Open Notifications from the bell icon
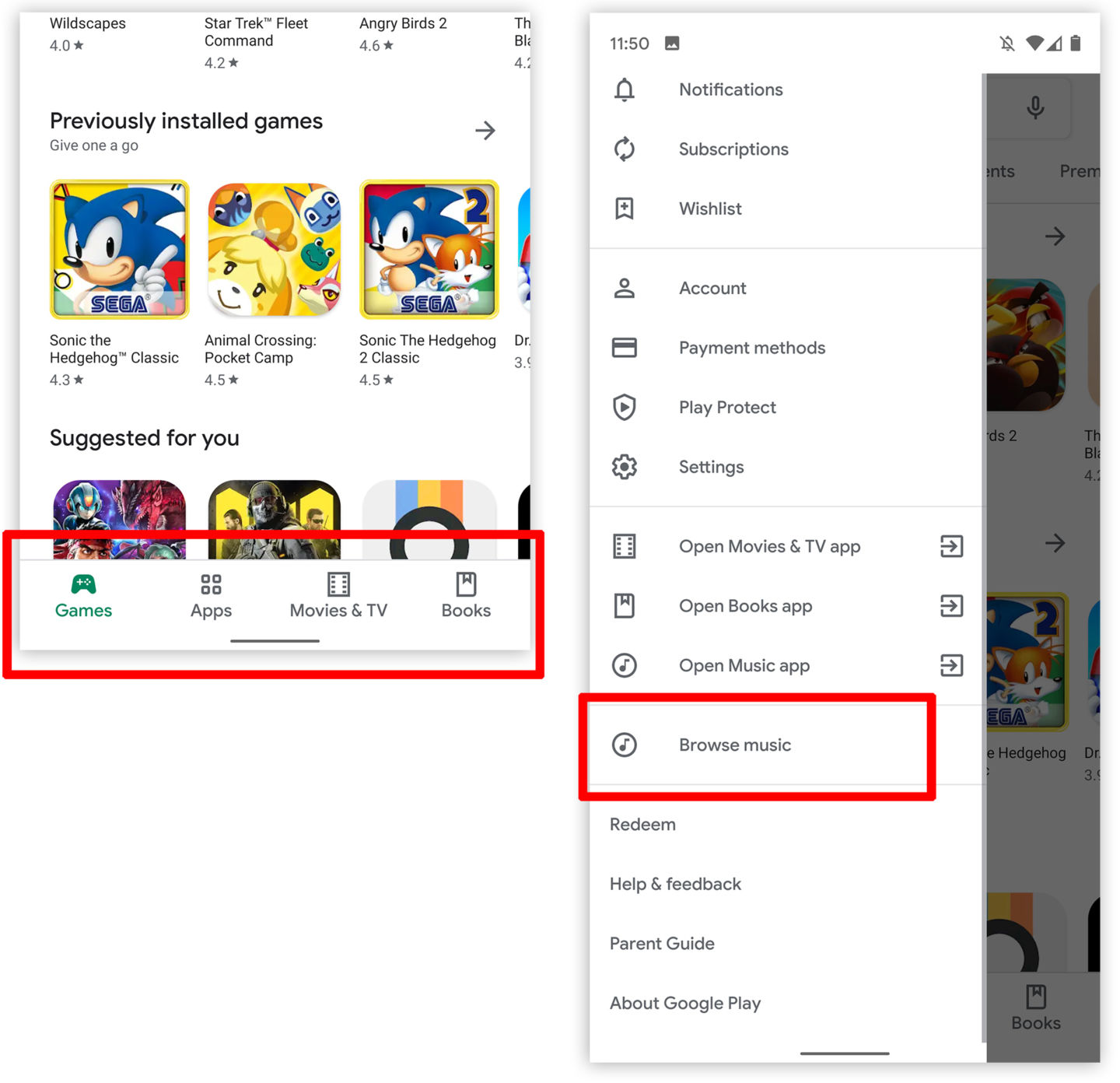This screenshot has width=1120, height=1083. 624,90
